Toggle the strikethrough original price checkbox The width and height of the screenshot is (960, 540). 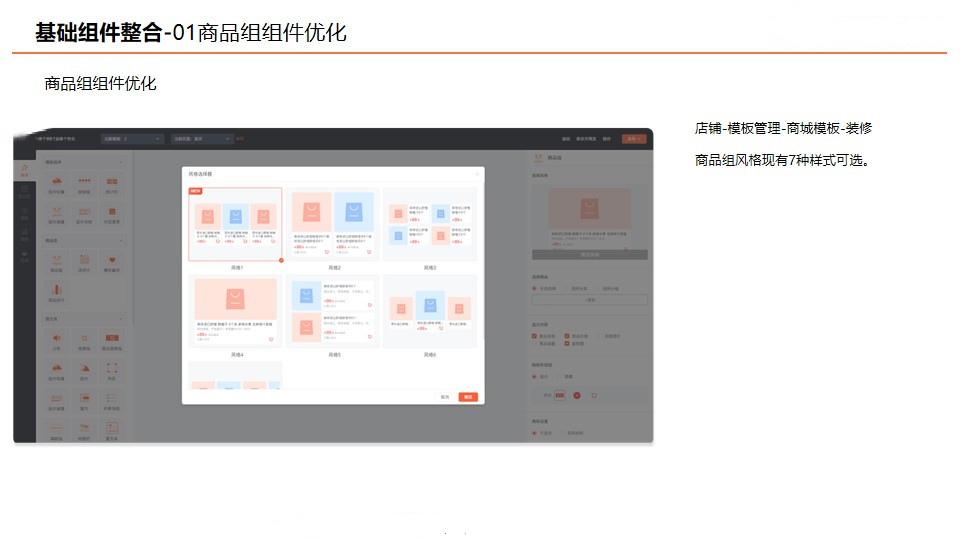[600, 336]
